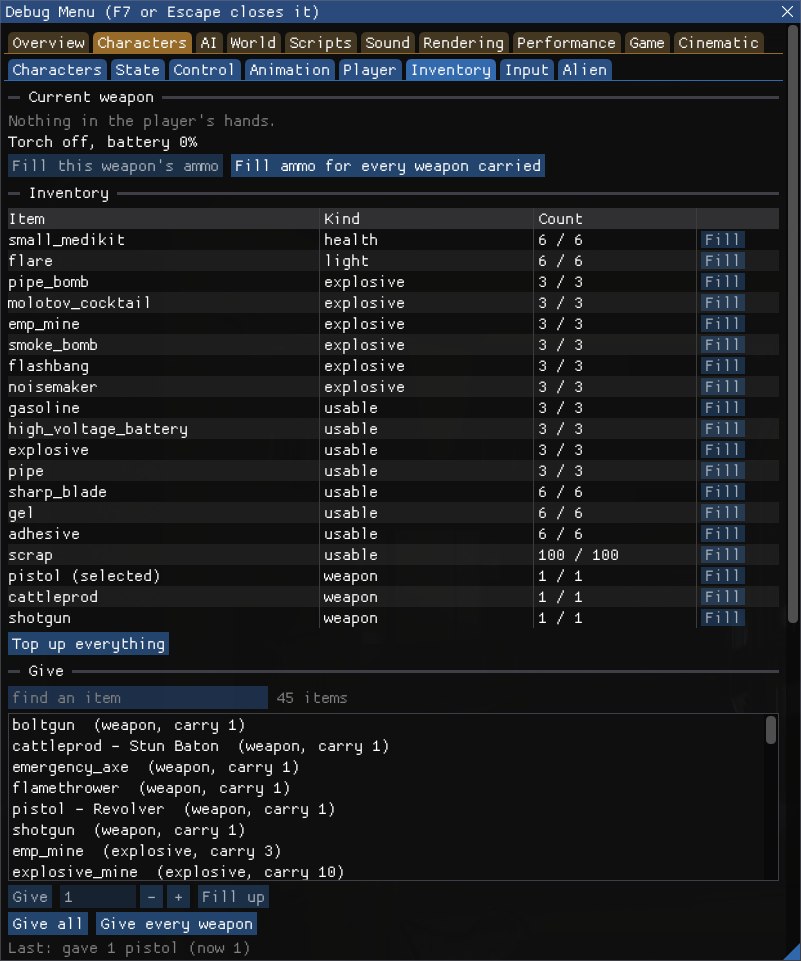Select flamethrower in the give list

click(389, 788)
